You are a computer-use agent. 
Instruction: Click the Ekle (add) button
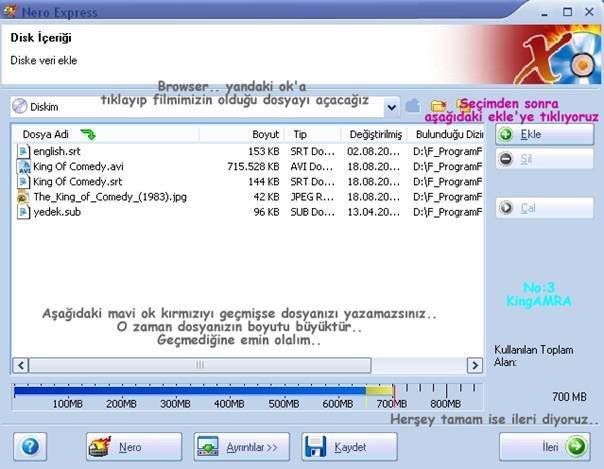(x=544, y=134)
